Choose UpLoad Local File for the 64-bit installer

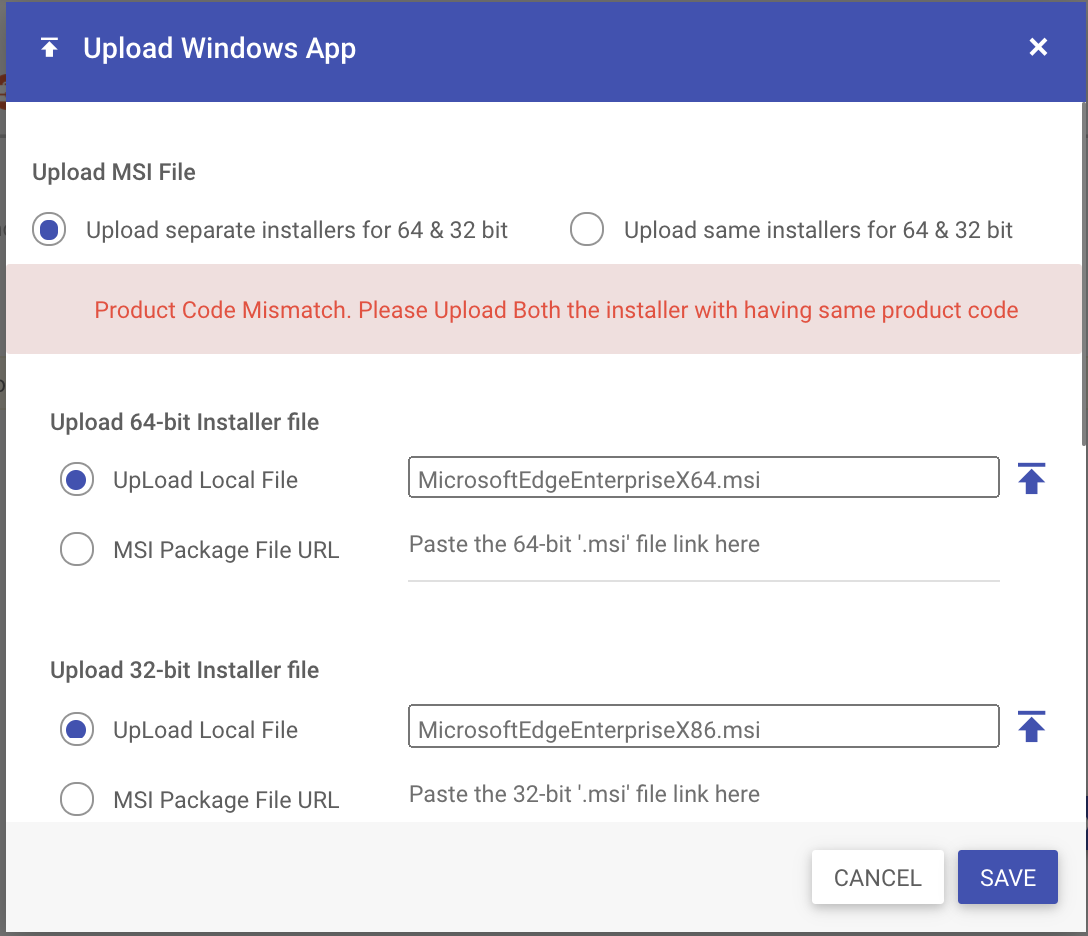pos(77,479)
